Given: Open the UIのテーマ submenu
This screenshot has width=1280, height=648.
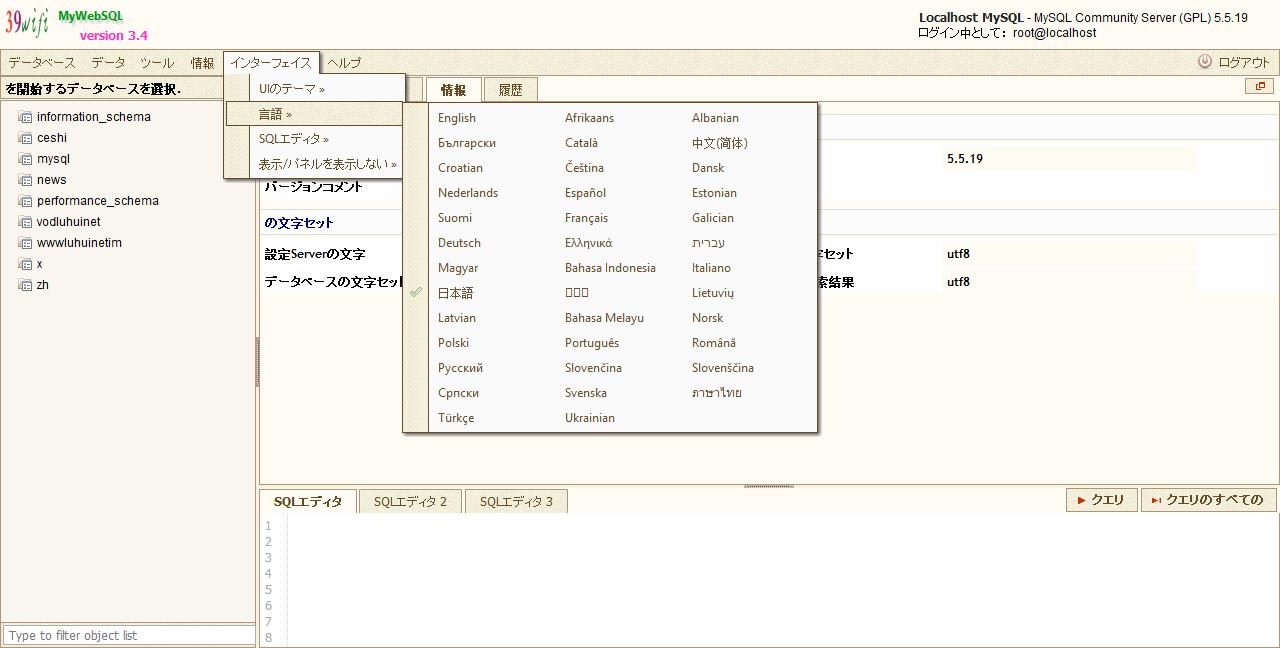Looking at the screenshot, I should coord(314,89).
